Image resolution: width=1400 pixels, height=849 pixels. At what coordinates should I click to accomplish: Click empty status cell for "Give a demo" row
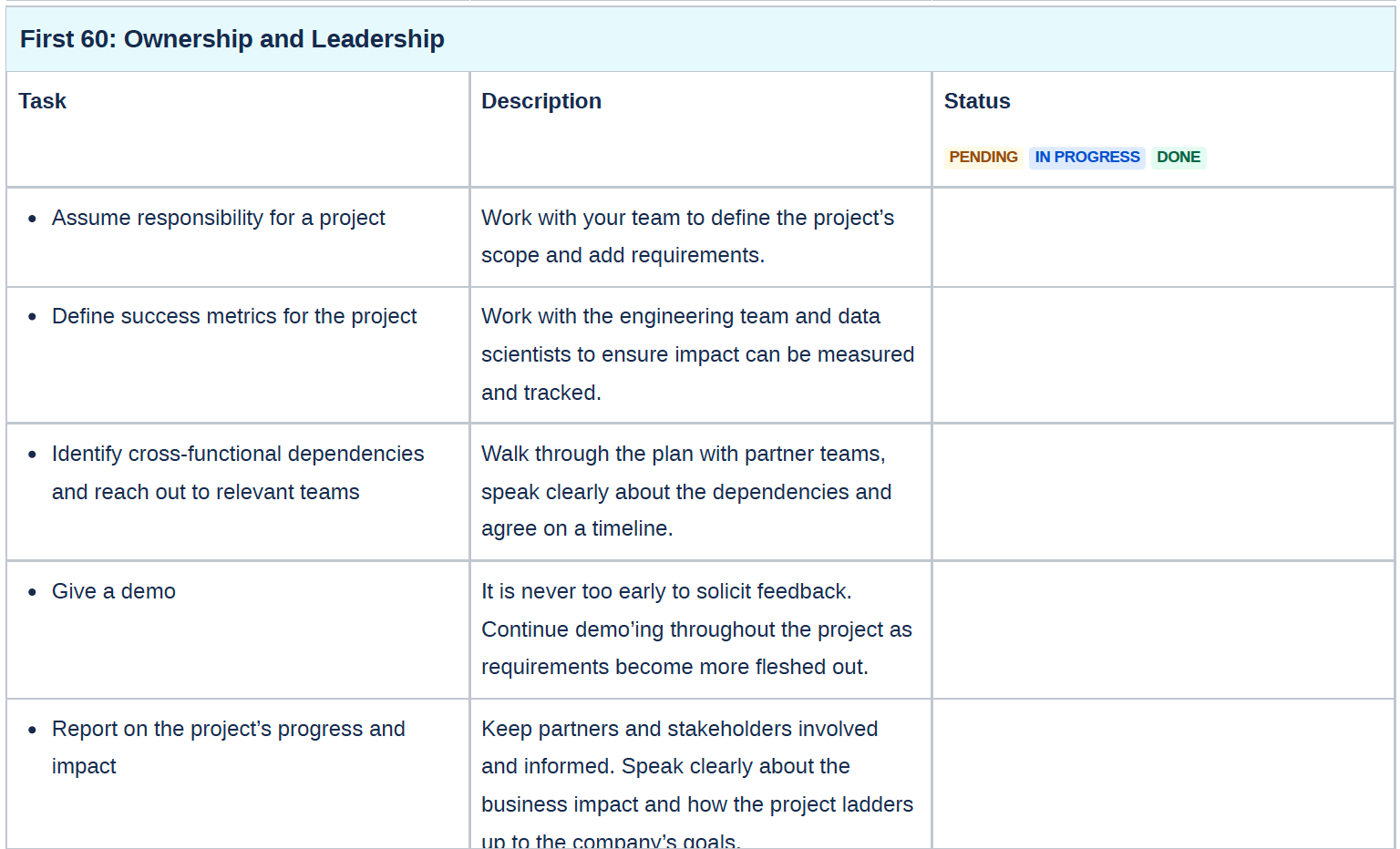(x=1162, y=629)
